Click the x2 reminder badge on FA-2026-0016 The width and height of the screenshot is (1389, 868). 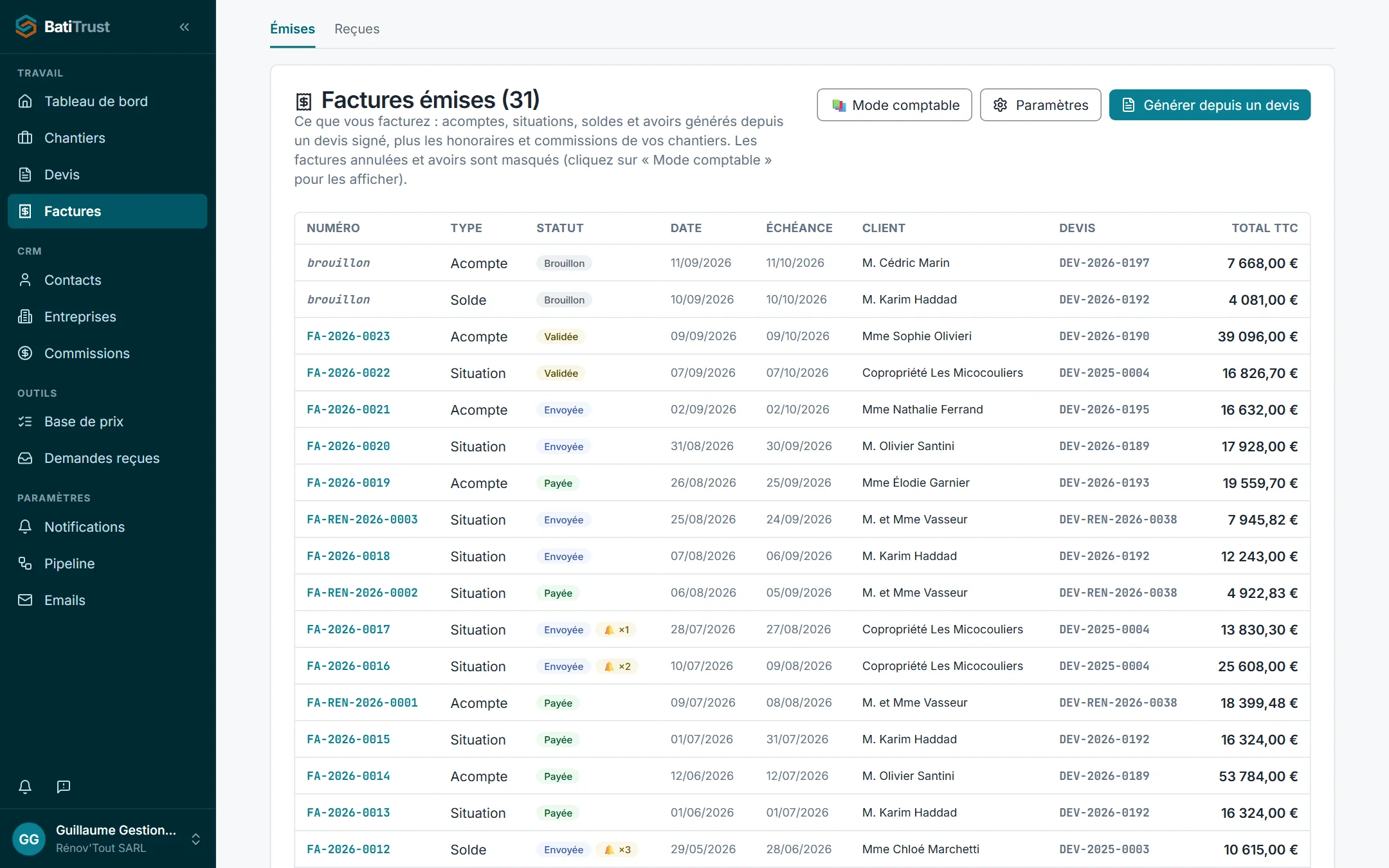617,667
